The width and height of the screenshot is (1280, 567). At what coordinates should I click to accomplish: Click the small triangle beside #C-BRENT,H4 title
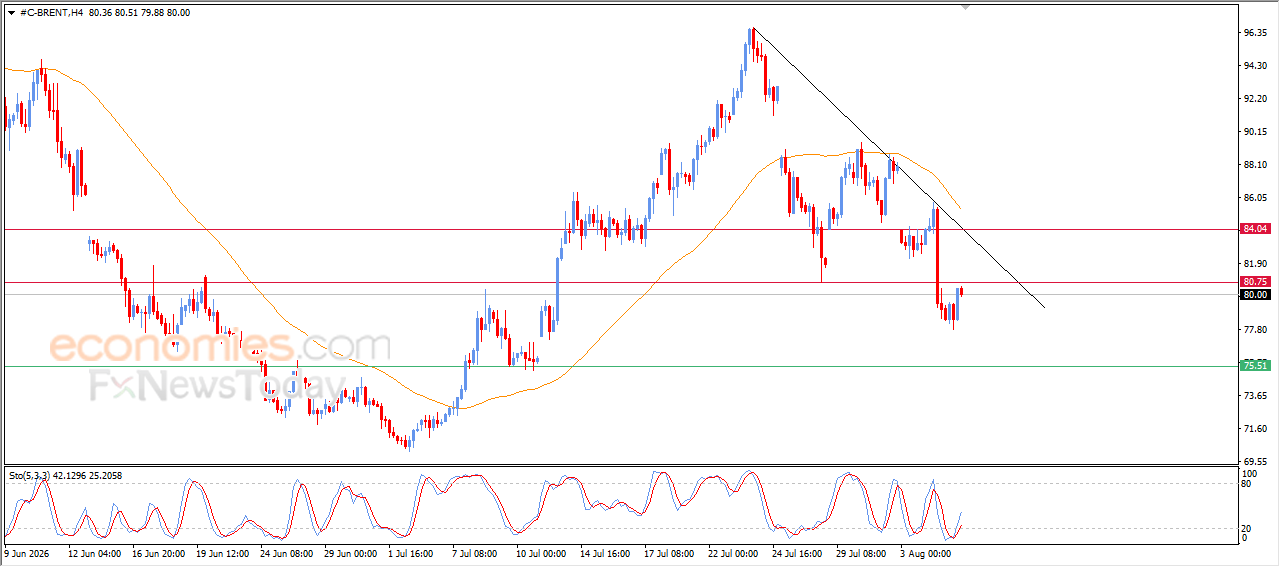click(x=11, y=13)
